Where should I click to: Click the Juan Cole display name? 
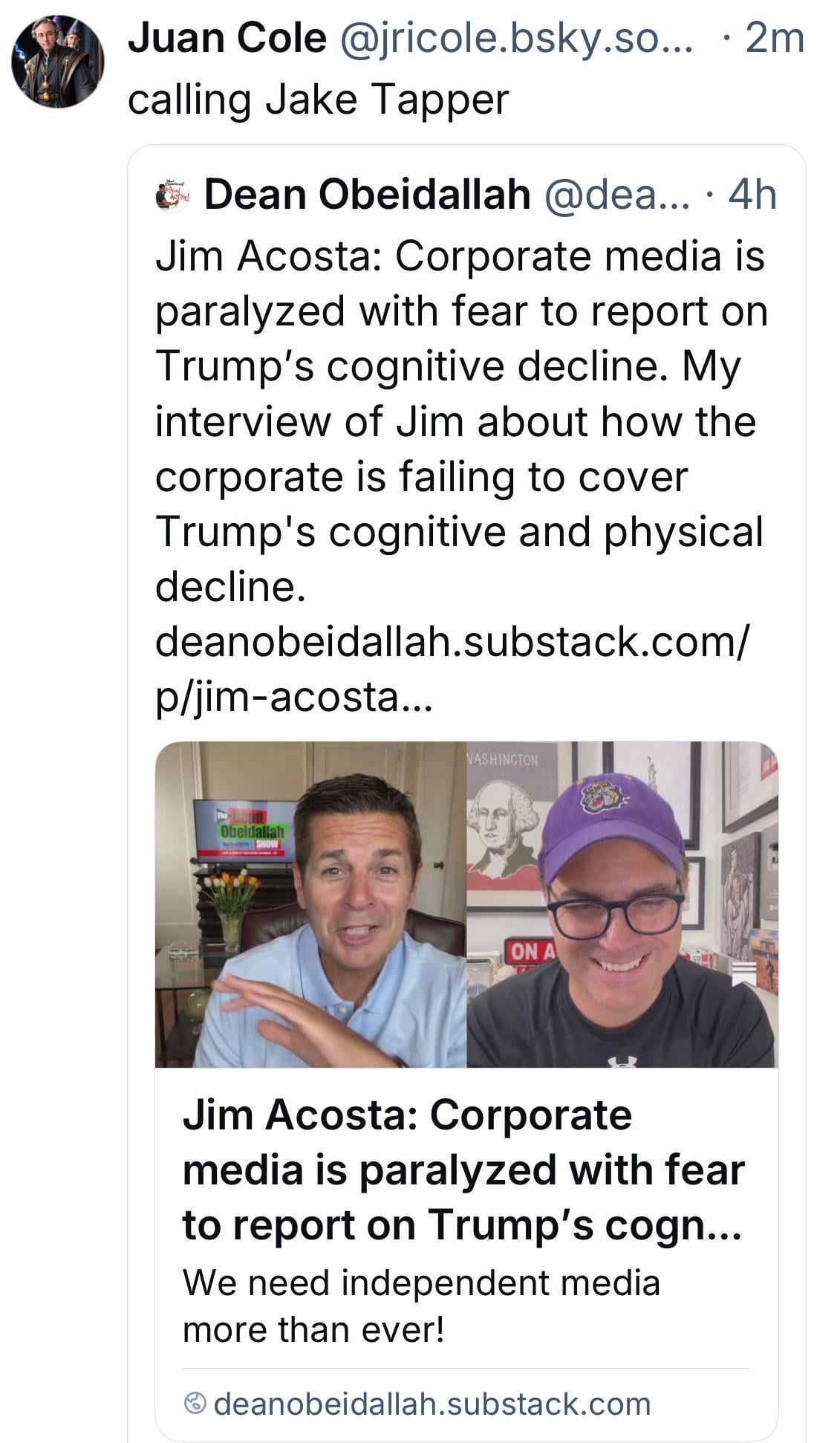[227, 38]
